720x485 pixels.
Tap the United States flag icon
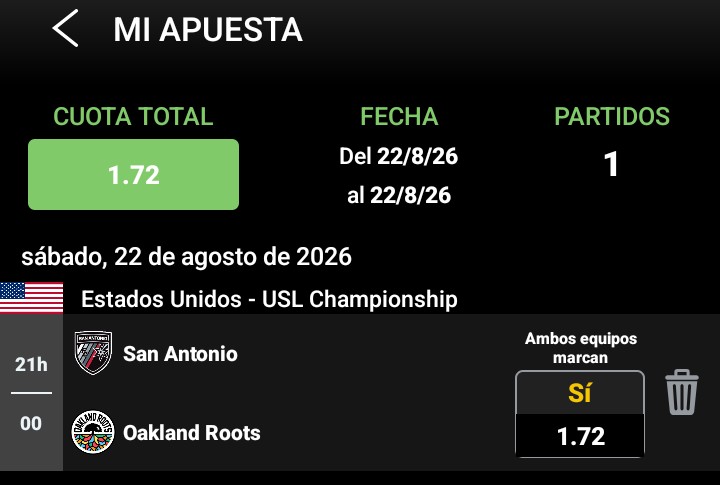pos(32,298)
